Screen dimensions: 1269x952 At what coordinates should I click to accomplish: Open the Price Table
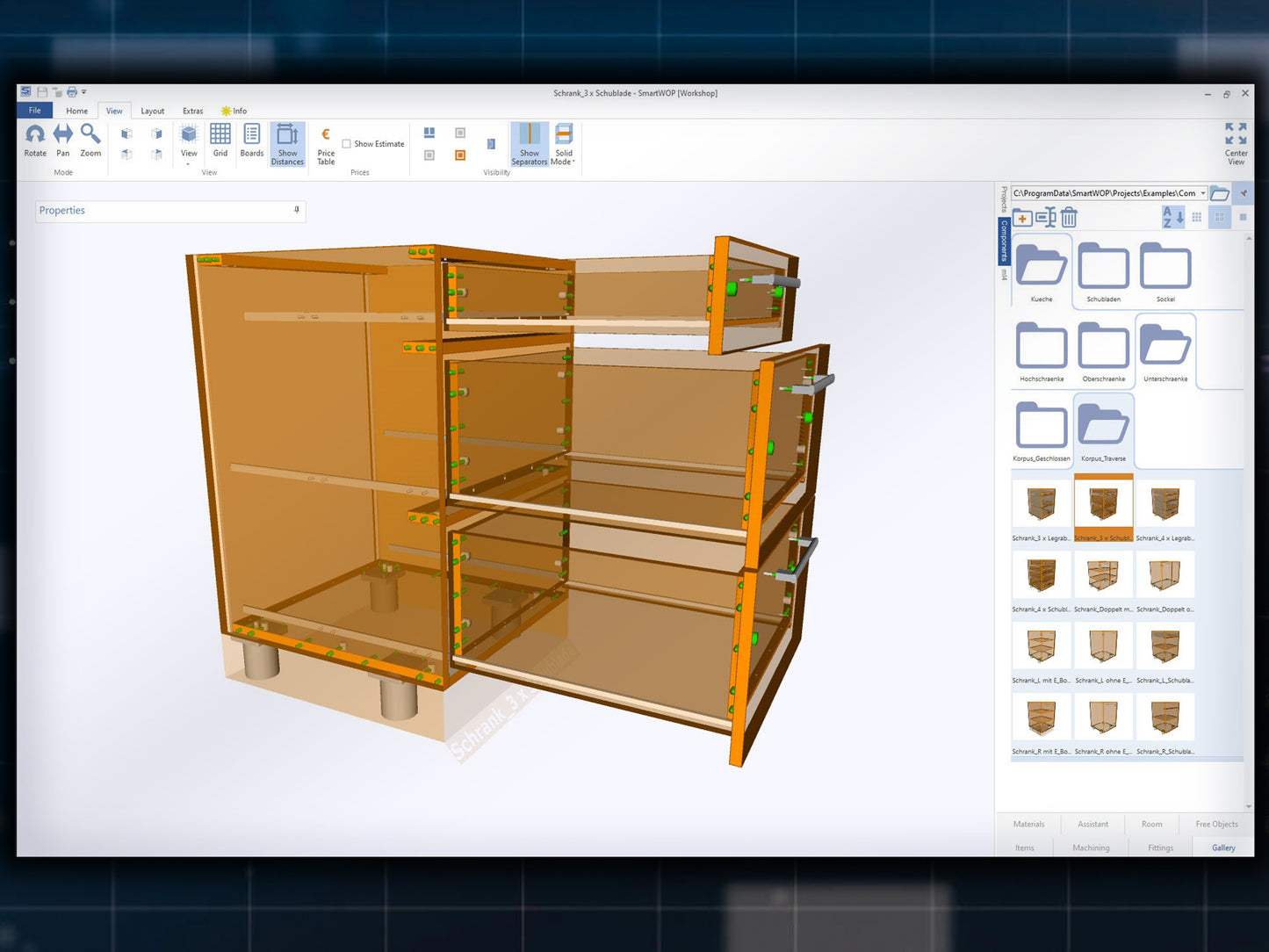tap(326, 145)
